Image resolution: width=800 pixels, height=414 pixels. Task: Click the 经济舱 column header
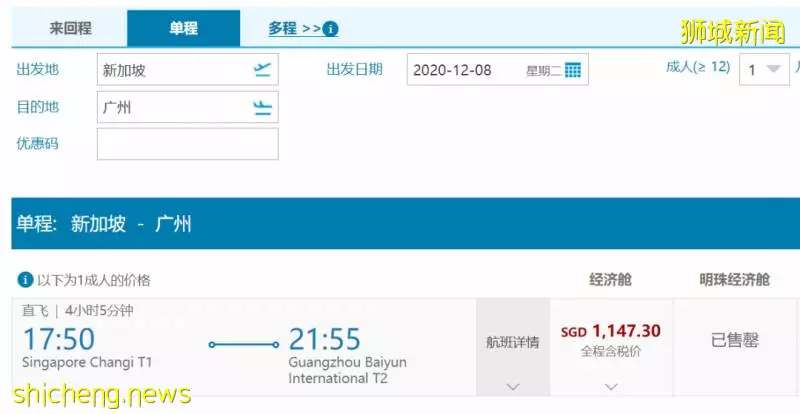(610, 280)
